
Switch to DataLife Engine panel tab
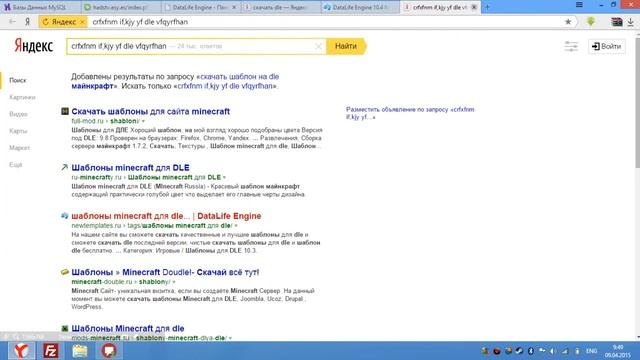coord(198,7)
